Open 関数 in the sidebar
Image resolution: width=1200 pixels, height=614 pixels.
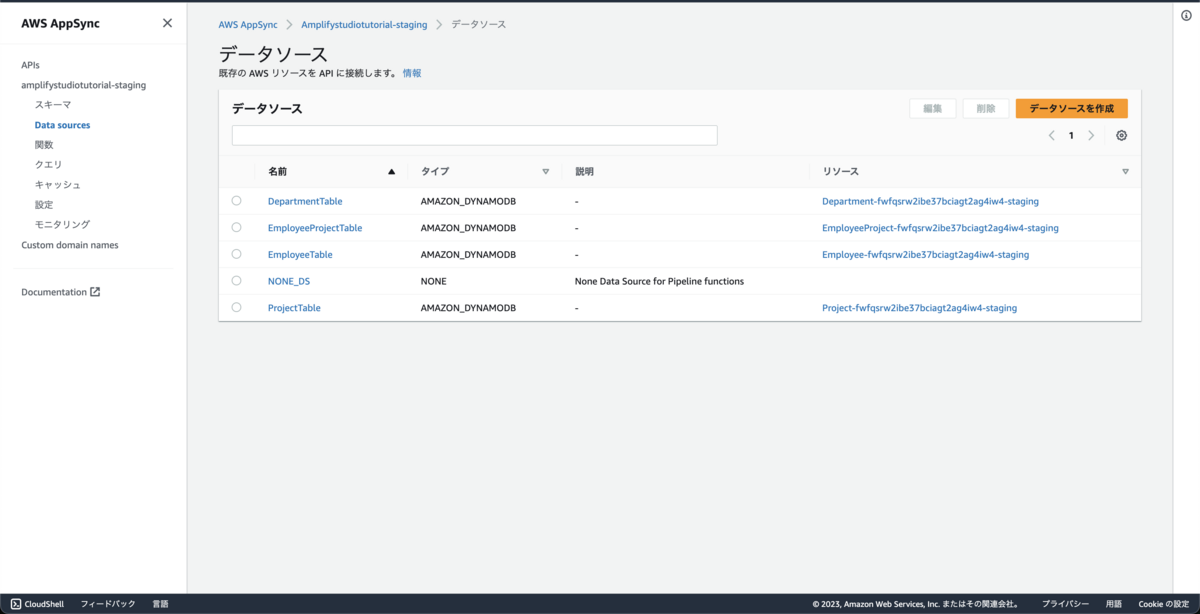[44, 145]
